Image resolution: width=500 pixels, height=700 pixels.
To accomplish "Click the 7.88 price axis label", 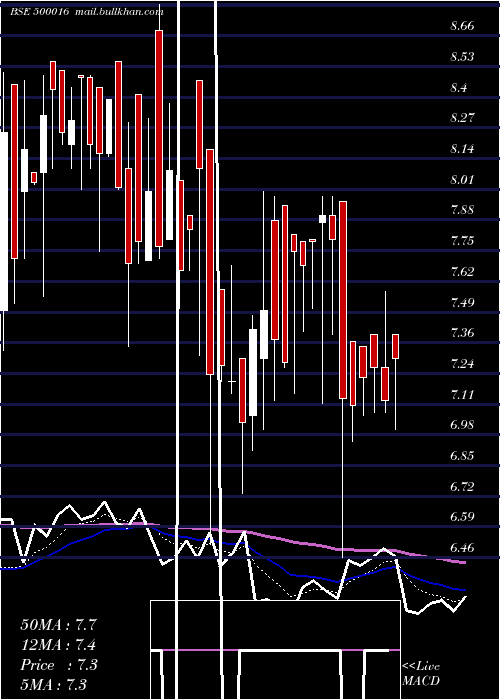I will click(462, 210).
